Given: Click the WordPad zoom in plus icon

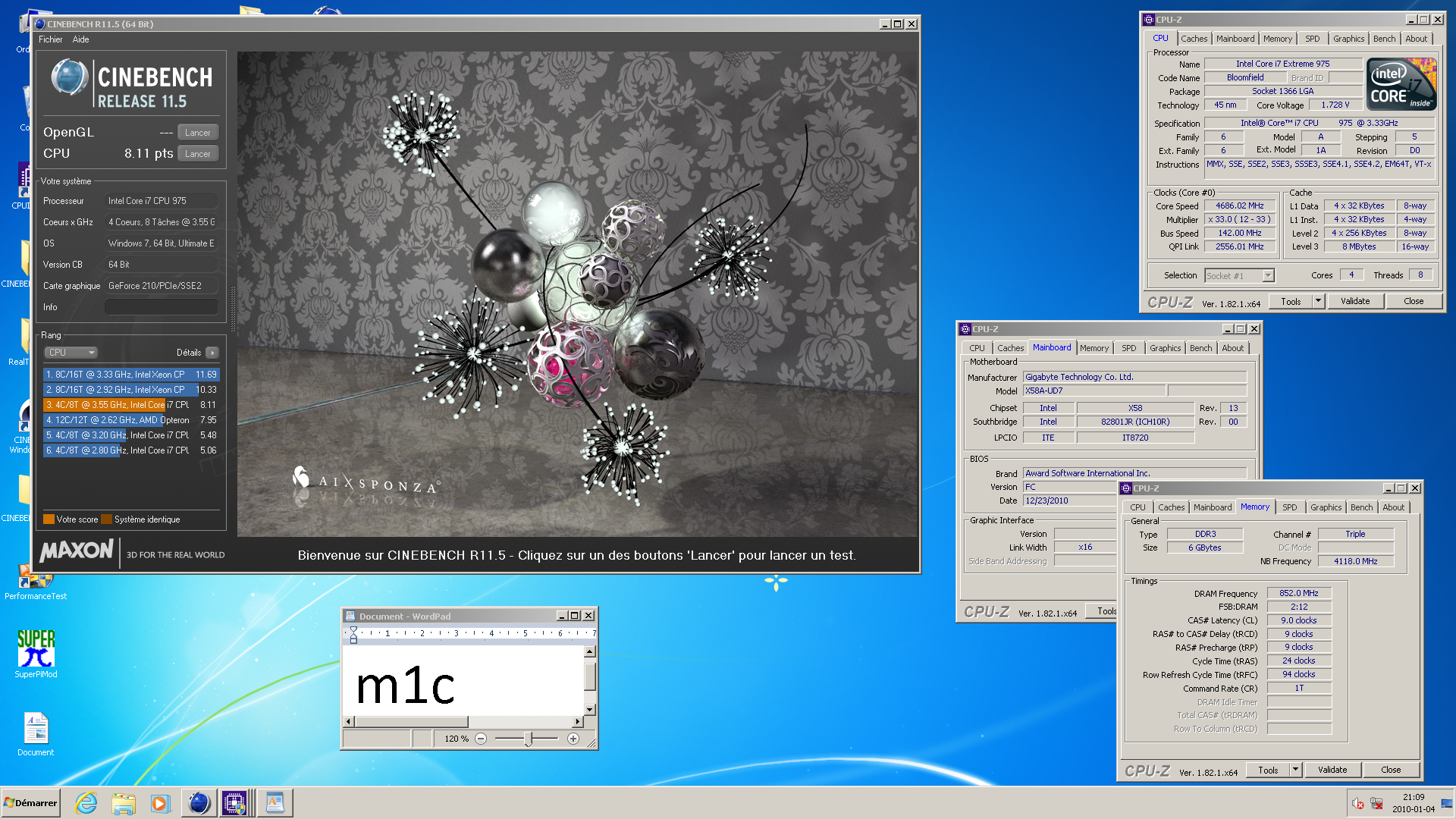Looking at the screenshot, I should click(x=573, y=739).
